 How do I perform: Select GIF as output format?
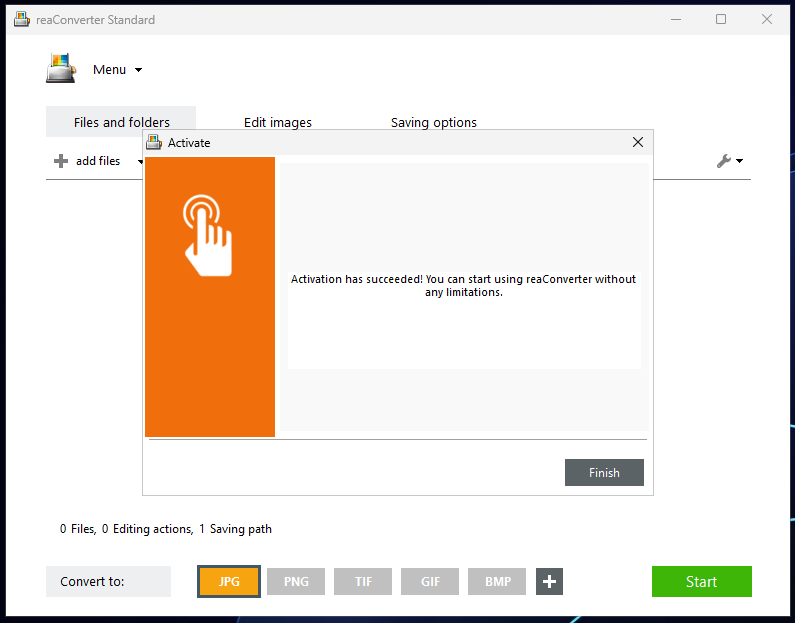(x=430, y=581)
